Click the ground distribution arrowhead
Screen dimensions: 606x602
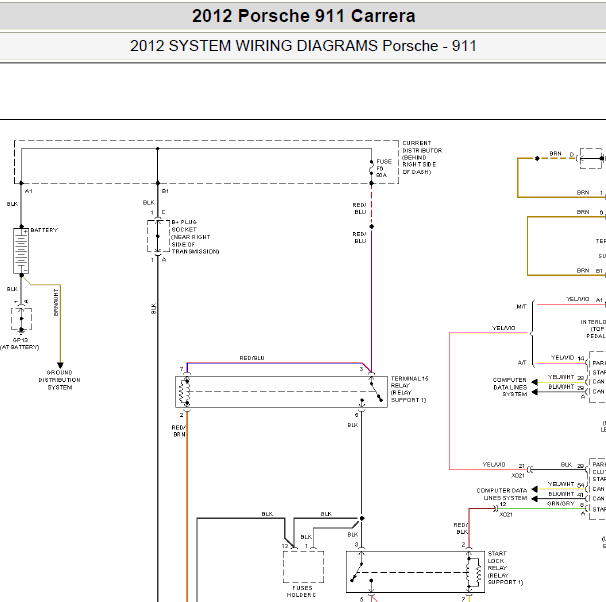click(x=60, y=365)
